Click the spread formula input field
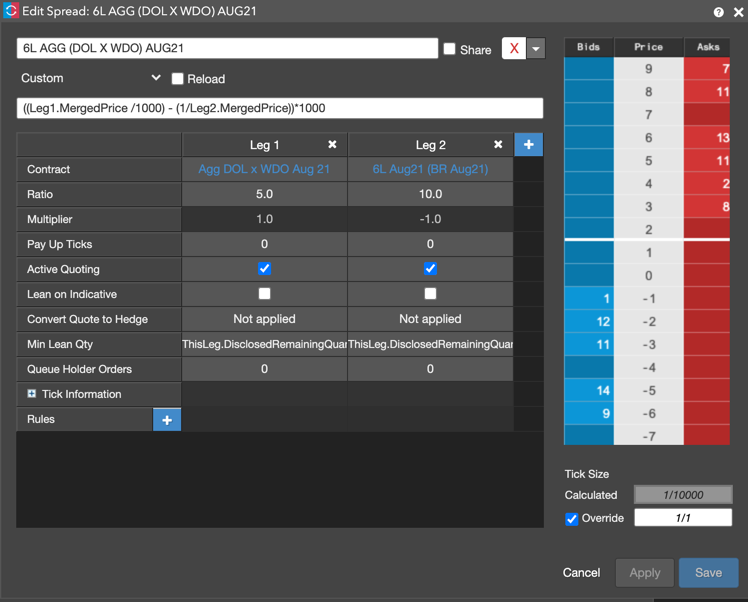This screenshot has width=748, height=602. pos(280,108)
